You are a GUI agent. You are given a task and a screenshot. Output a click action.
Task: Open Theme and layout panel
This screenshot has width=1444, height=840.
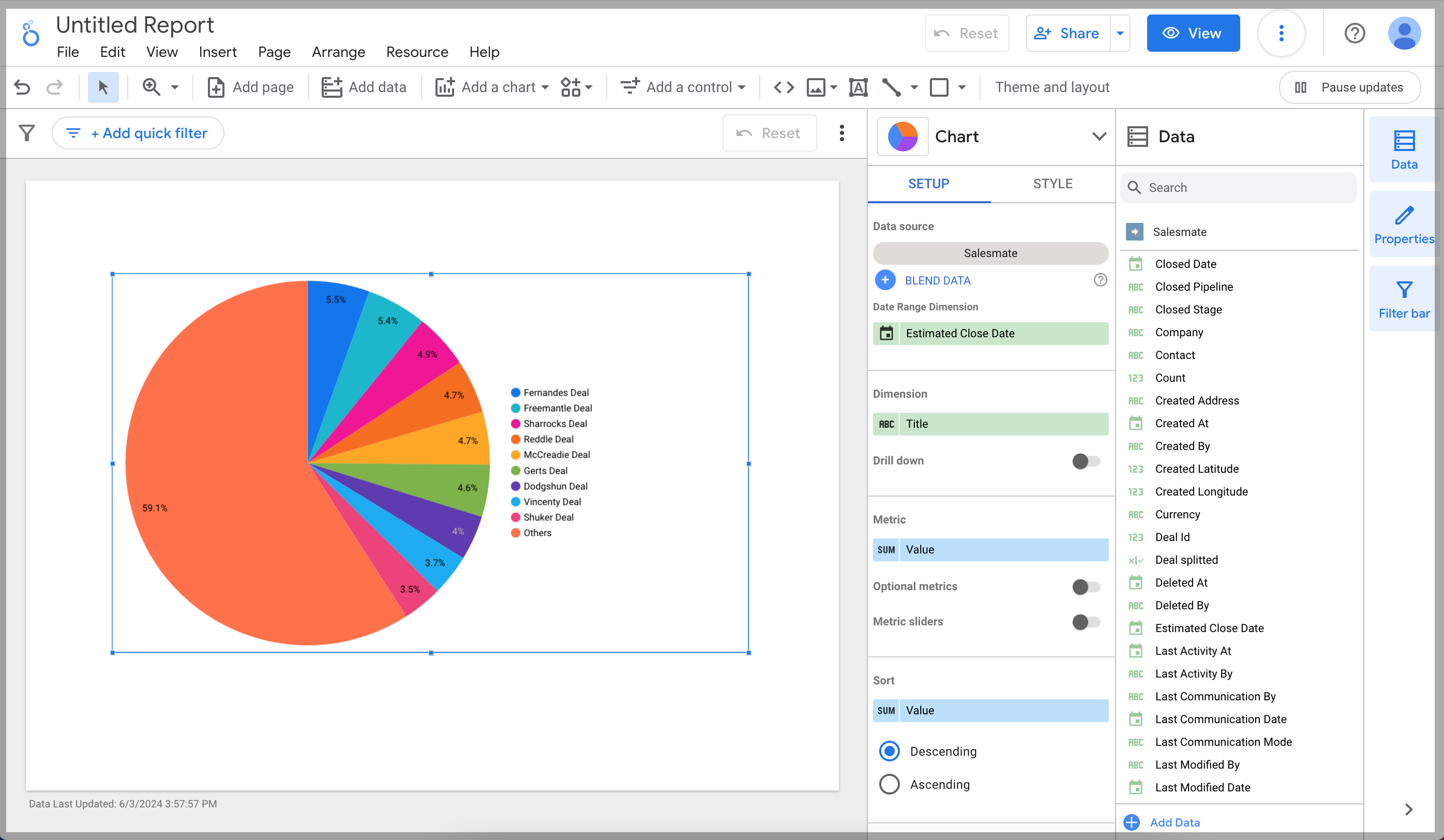click(x=1052, y=87)
